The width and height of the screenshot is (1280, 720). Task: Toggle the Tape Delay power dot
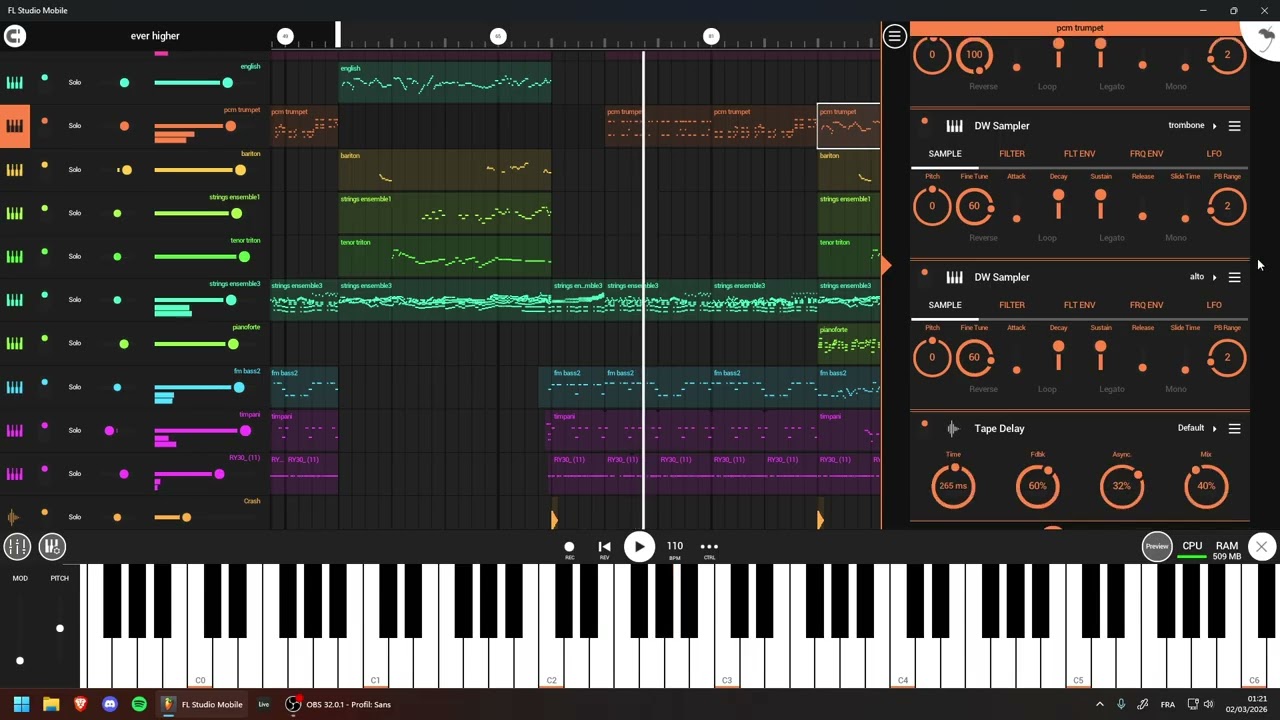(x=924, y=424)
